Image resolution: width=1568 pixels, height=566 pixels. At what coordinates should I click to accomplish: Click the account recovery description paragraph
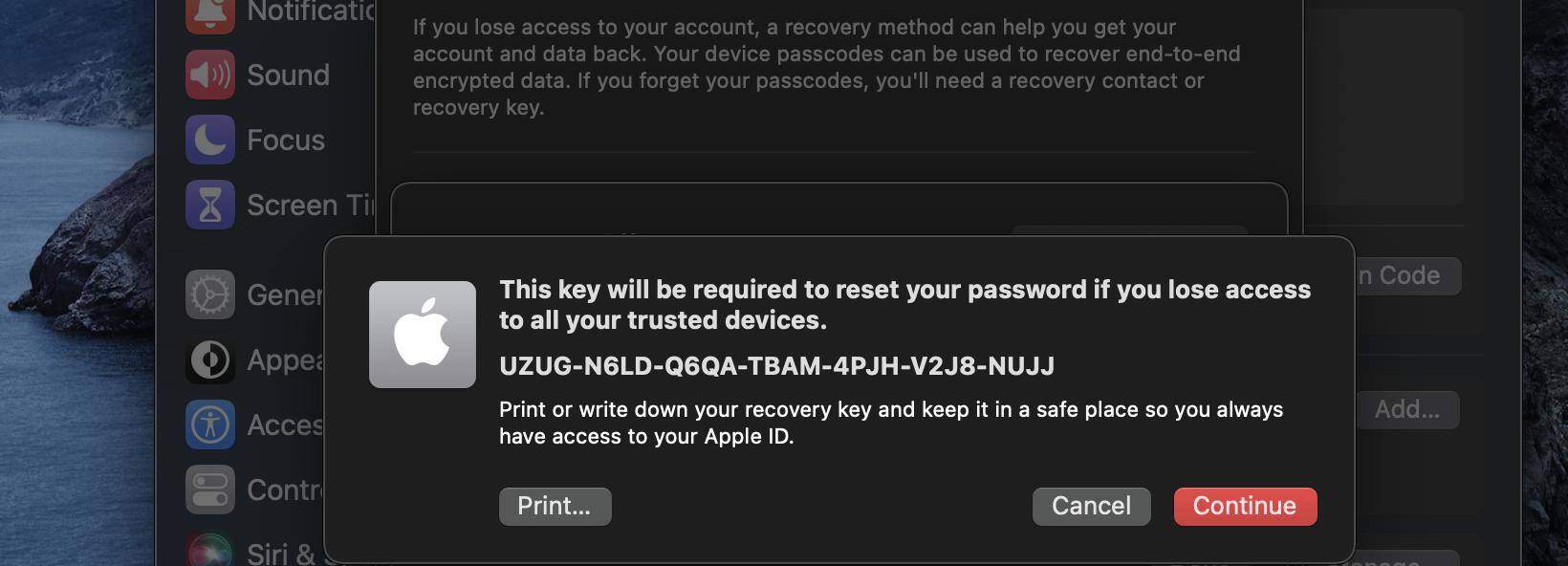pyautogui.click(x=826, y=67)
